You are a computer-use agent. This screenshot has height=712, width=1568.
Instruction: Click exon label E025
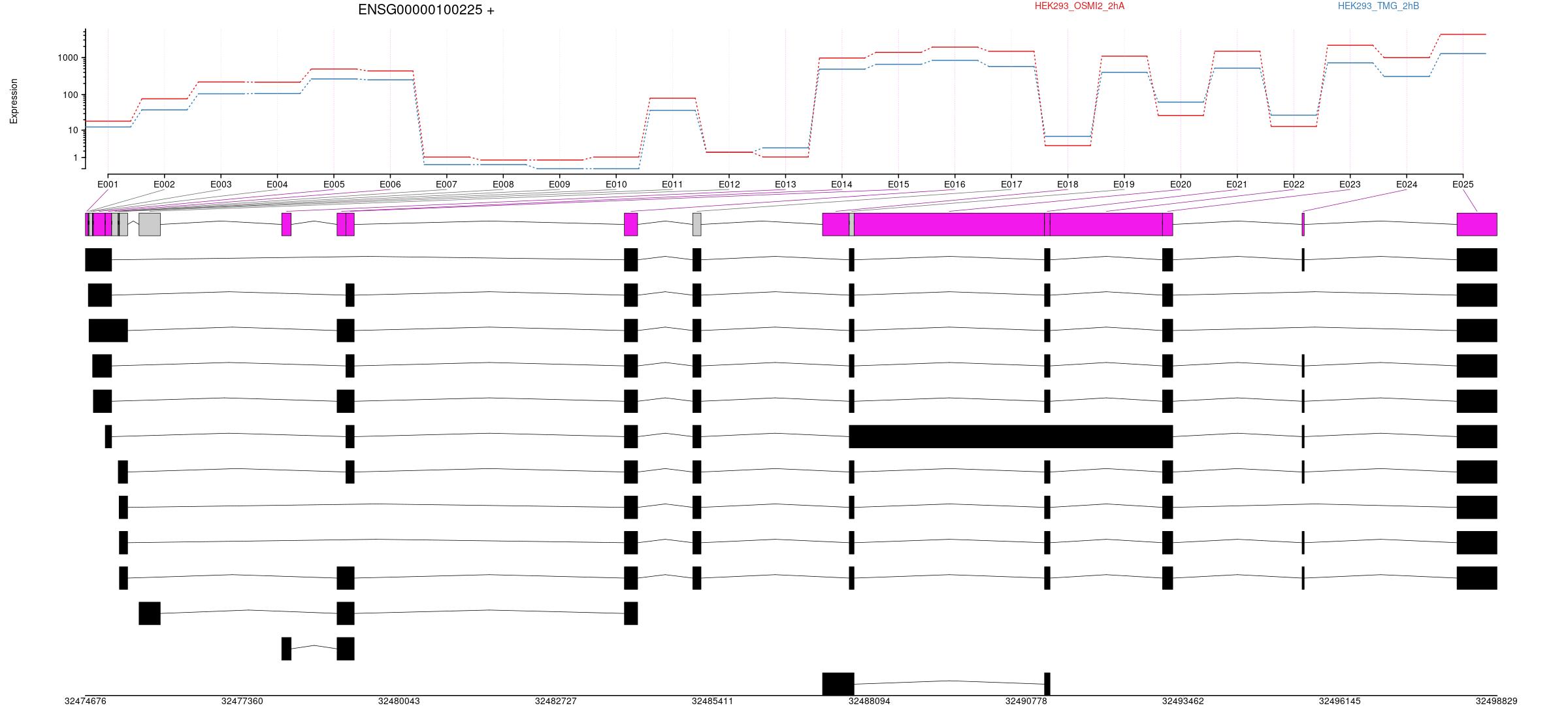coord(1463,184)
